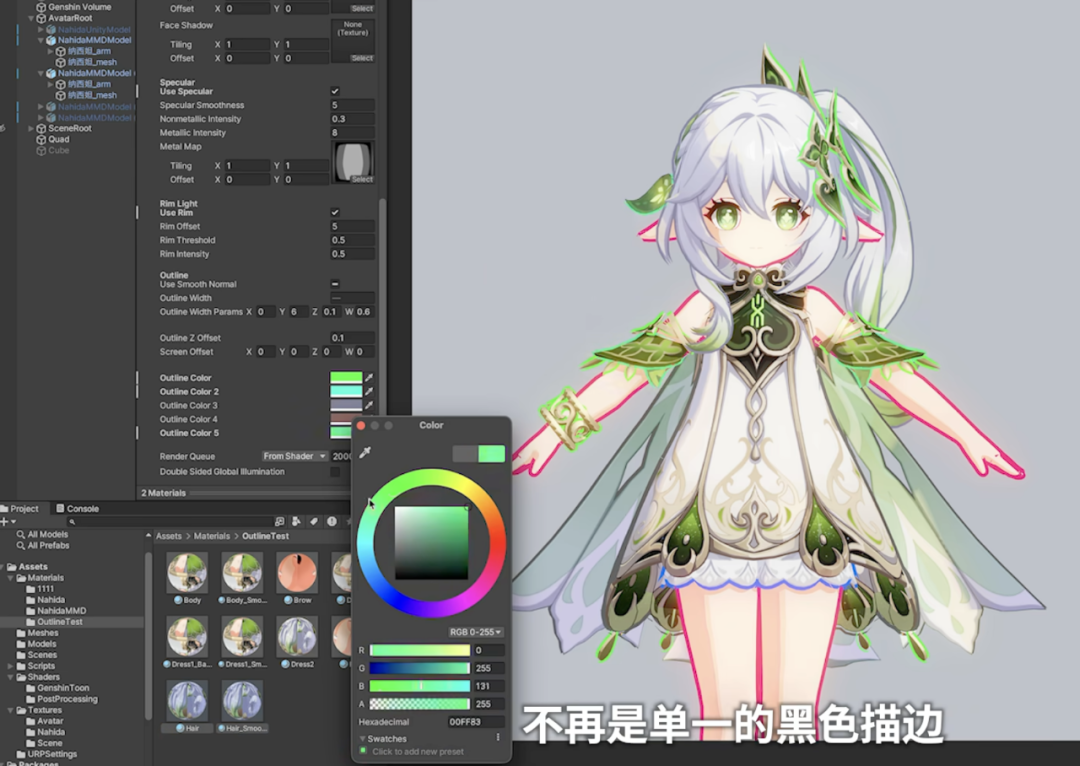1080x766 pixels.
Task: Click the URPSettings folder icon
Action: click(x=21, y=754)
